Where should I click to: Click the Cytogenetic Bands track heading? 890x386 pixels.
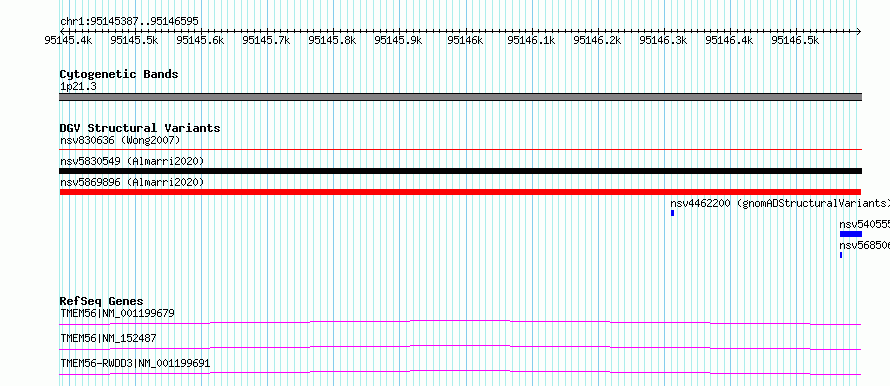(x=119, y=74)
